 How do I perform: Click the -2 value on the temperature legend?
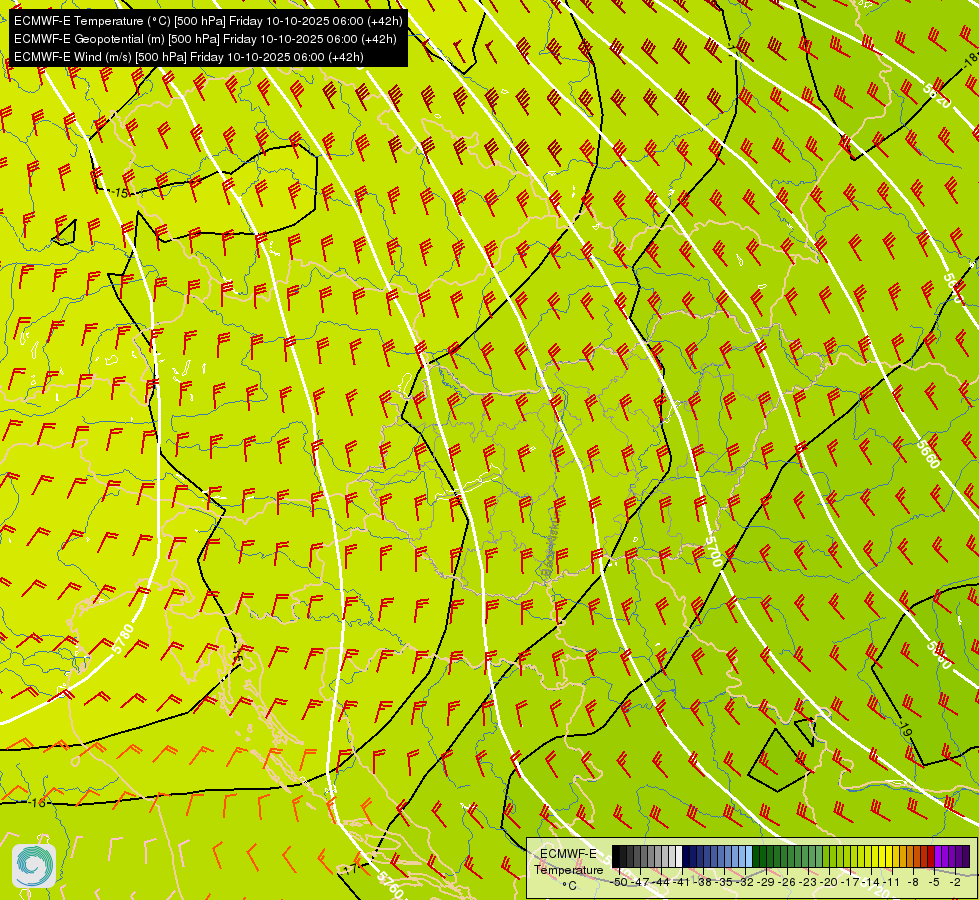pos(955,882)
